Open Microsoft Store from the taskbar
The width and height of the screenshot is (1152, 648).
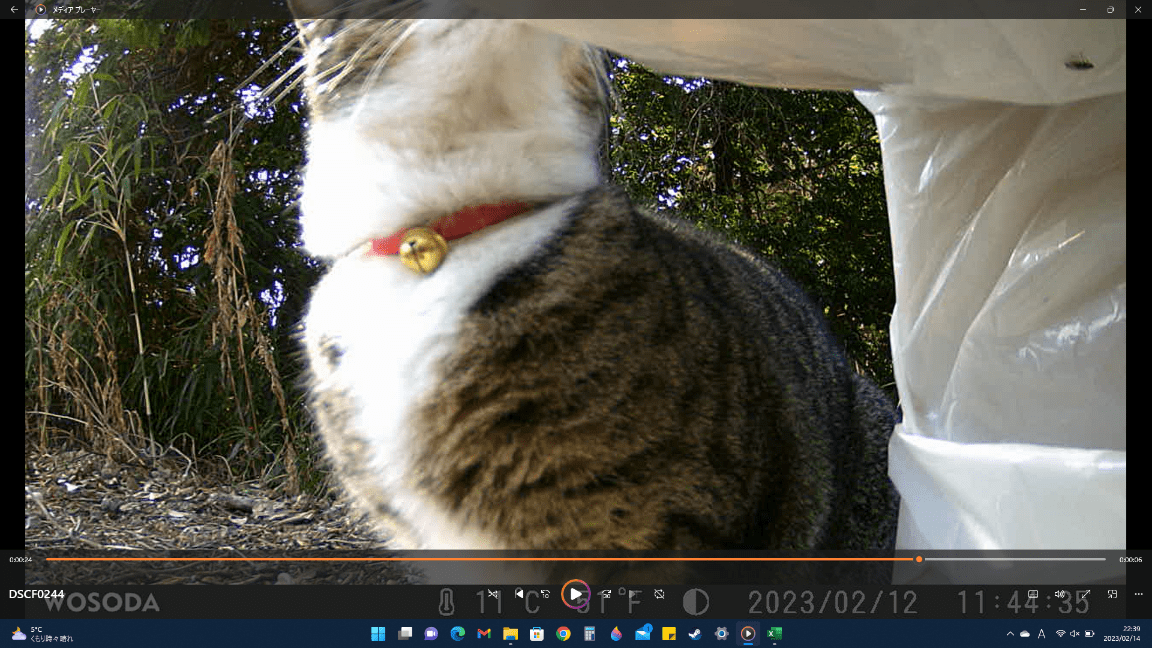click(537, 633)
